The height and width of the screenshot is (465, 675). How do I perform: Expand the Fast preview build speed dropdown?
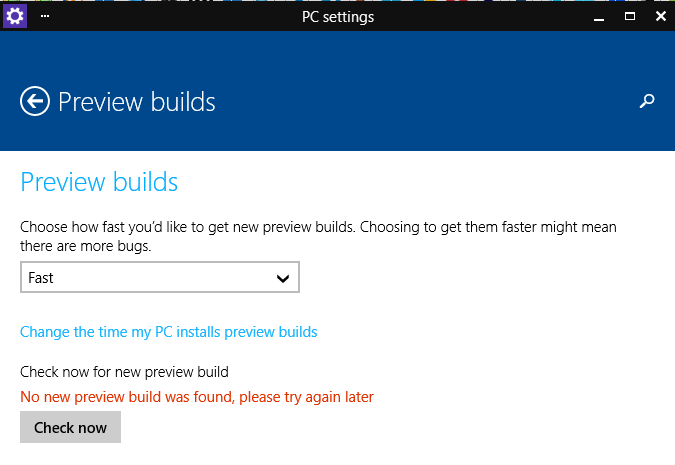coord(160,278)
